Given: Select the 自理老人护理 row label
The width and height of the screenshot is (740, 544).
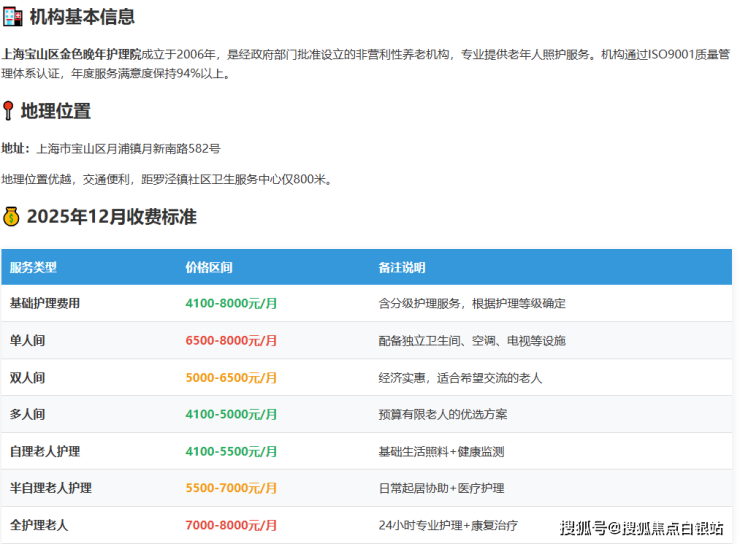Looking at the screenshot, I should pyautogui.click(x=44, y=451).
